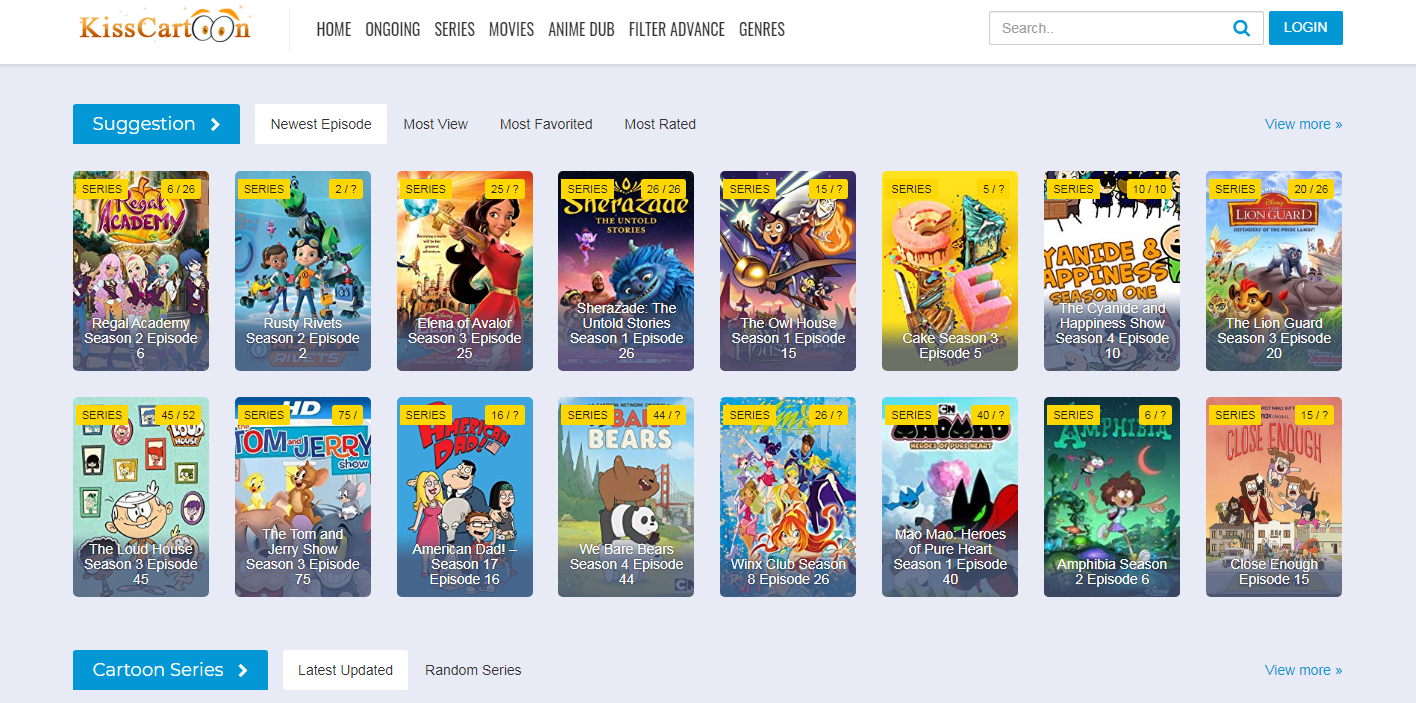Viewport: 1416px width, 703px height.
Task: Click SERIES badge on Winx Club card
Action: pos(749,415)
